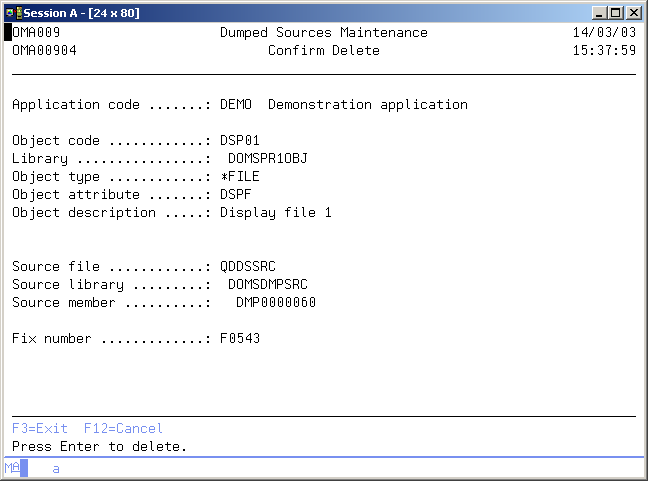Minimize the Session A window
The width and height of the screenshot is (648, 481).
[600, 12]
